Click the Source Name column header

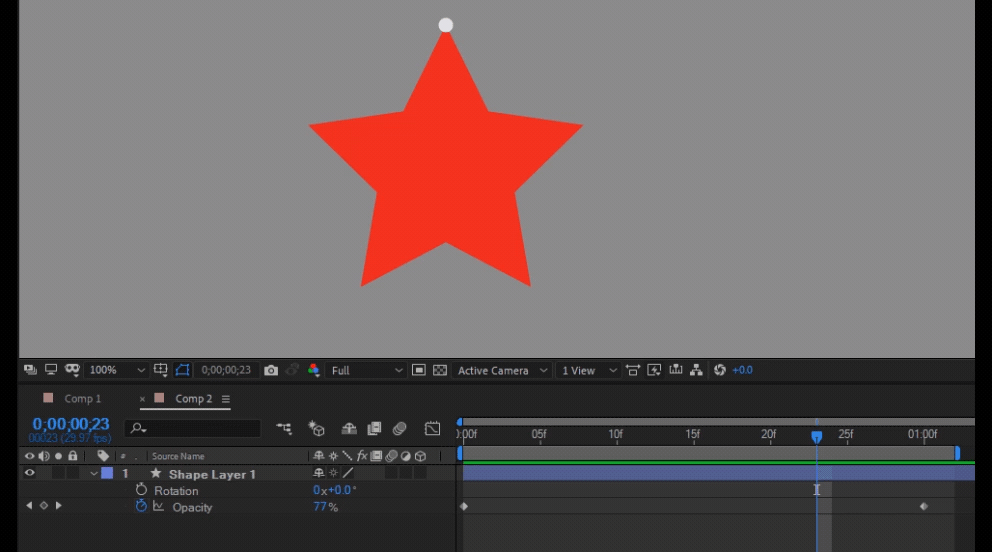tap(178, 457)
